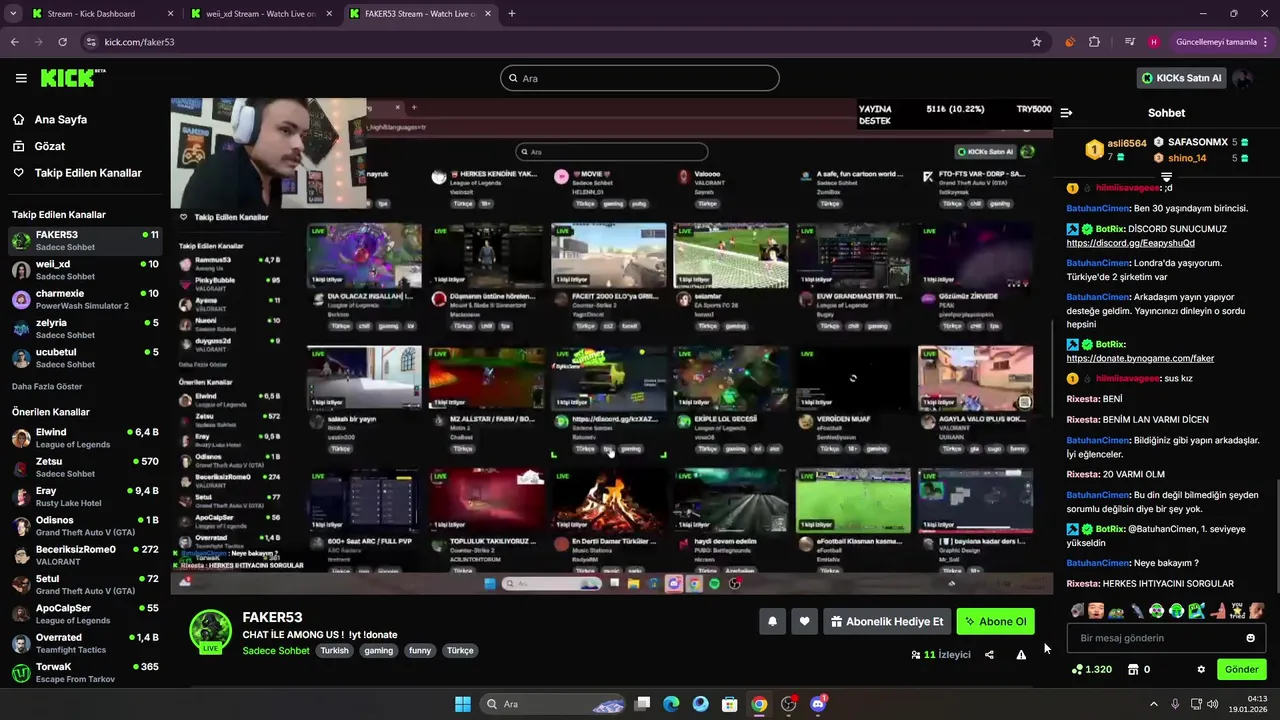The width and height of the screenshot is (1280, 720).
Task: Close the FAKER53 Stream tab
Action: (487, 14)
